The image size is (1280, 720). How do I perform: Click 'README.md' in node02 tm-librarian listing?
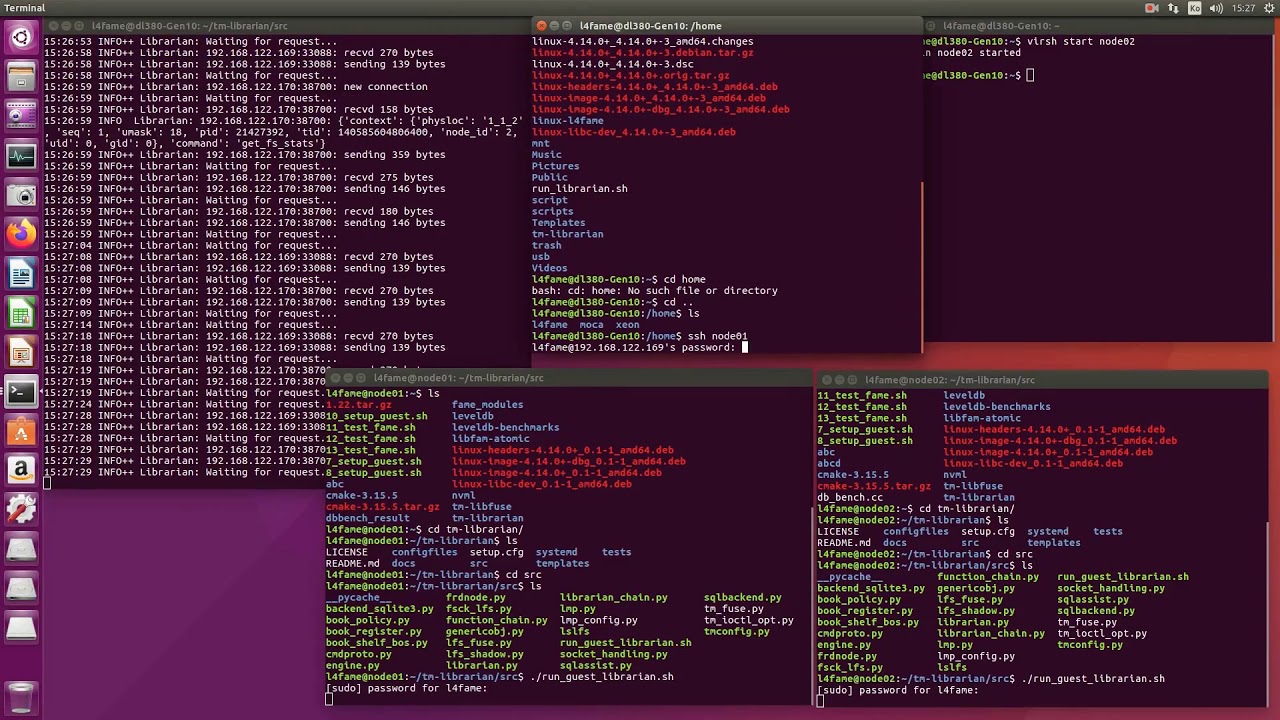[x=844, y=543]
